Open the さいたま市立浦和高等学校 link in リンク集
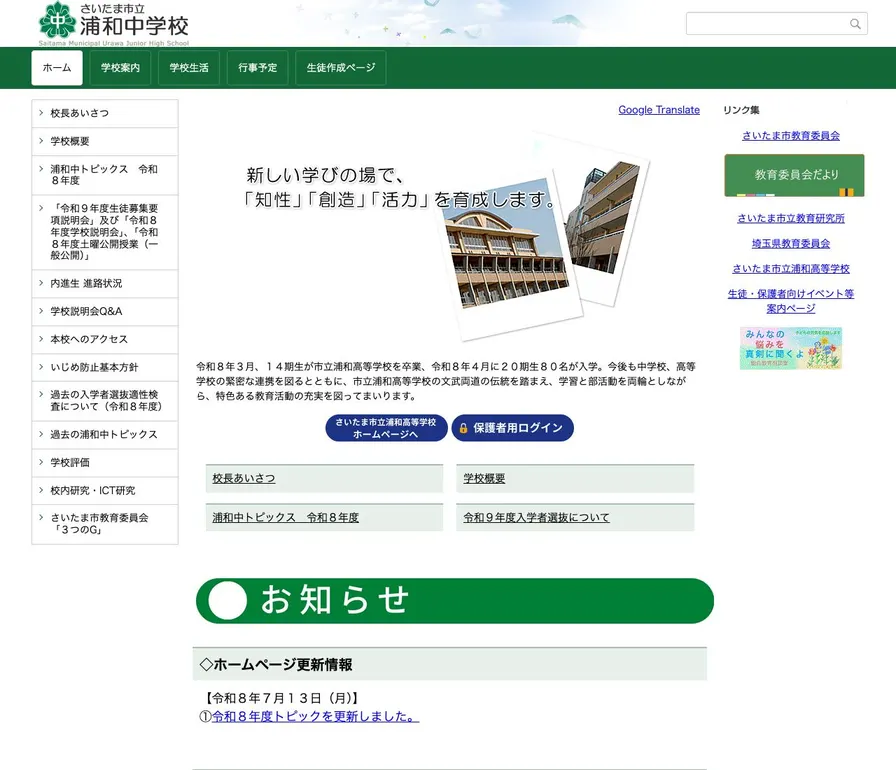Image resolution: width=896 pixels, height=770 pixels. pyautogui.click(x=791, y=269)
